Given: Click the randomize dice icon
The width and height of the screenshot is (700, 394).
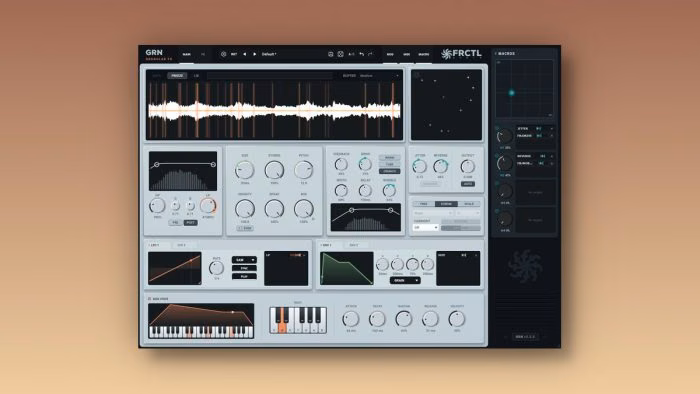Looking at the screenshot, I should [x=340, y=54].
